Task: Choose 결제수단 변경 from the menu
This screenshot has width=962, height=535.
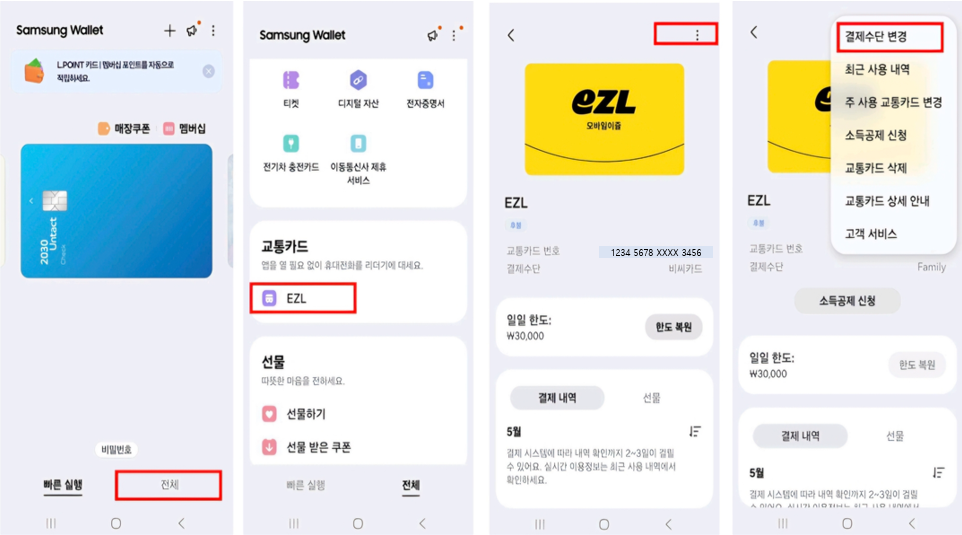Action: [875, 37]
